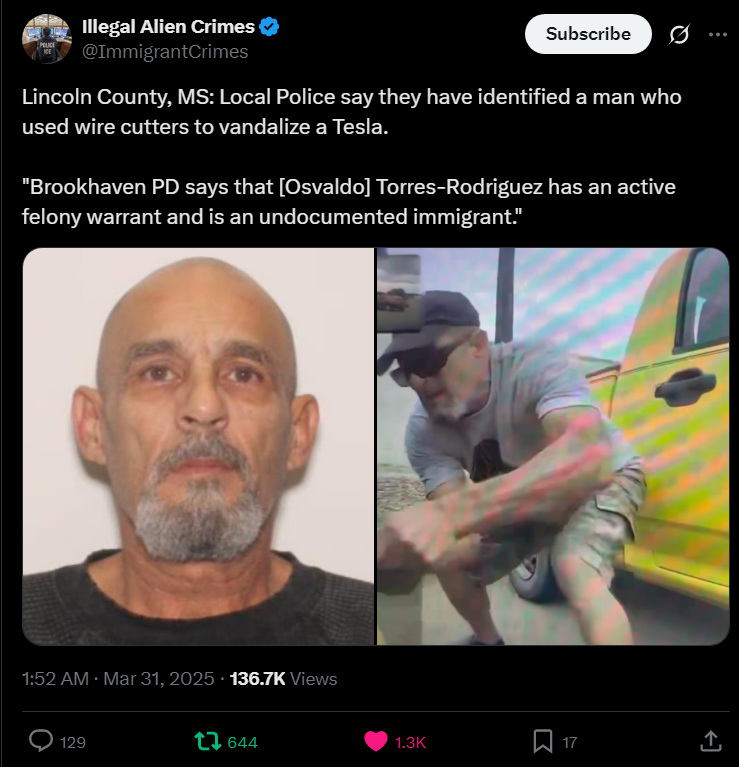Click the Subscribe button

click(588, 34)
